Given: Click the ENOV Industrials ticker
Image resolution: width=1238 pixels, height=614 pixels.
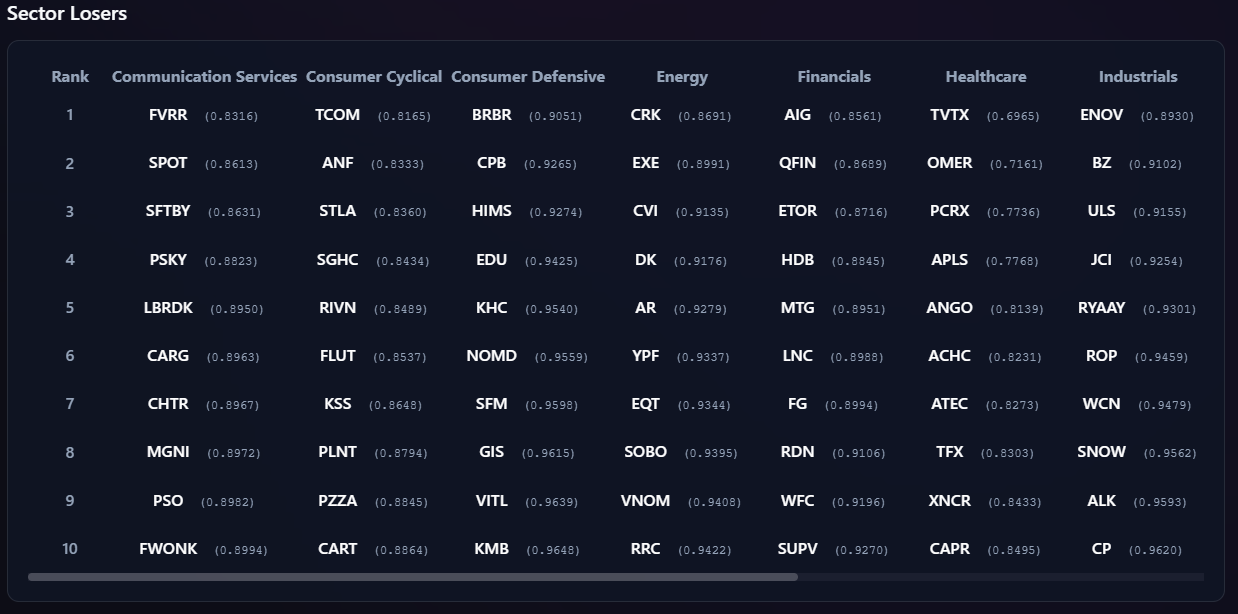Looking at the screenshot, I should [x=1101, y=115].
